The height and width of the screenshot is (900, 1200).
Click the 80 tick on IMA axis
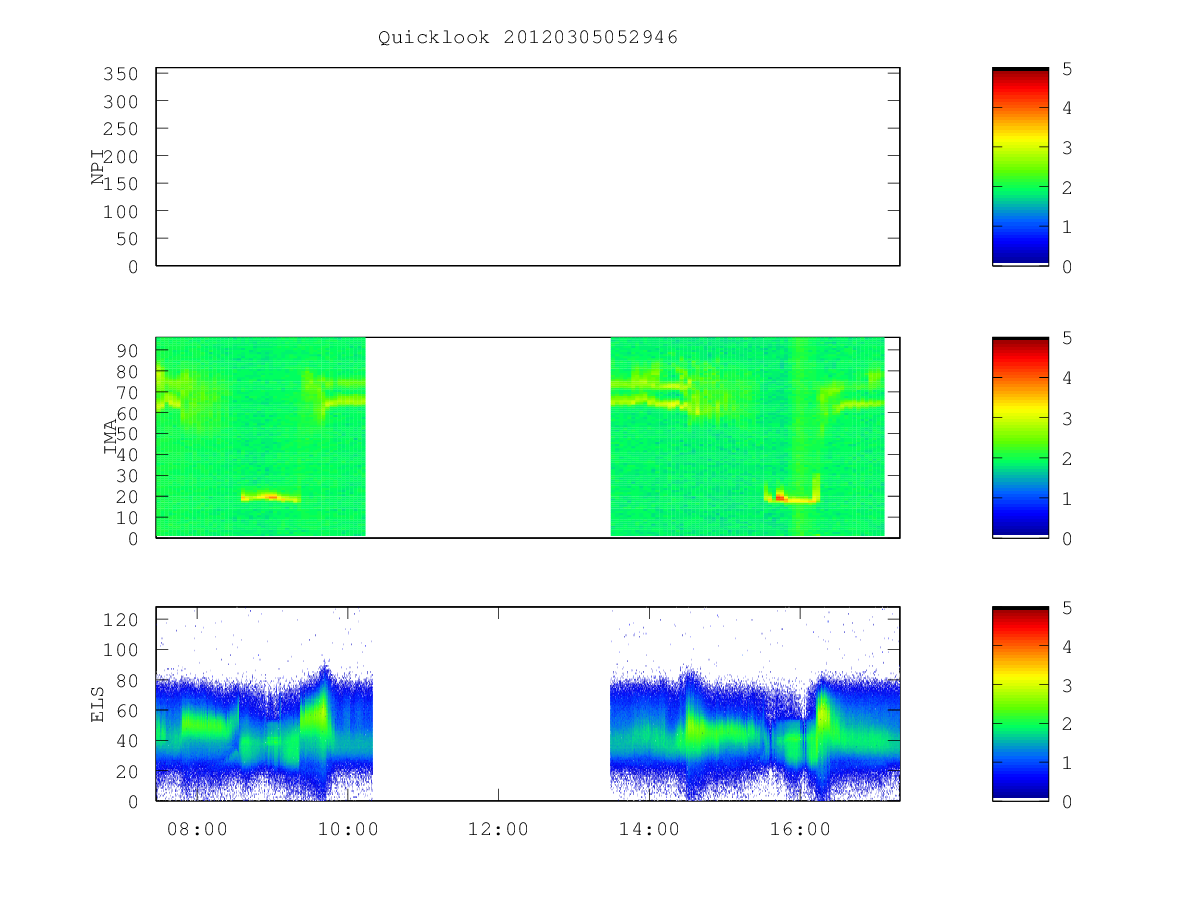pyautogui.click(x=126, y=371)
